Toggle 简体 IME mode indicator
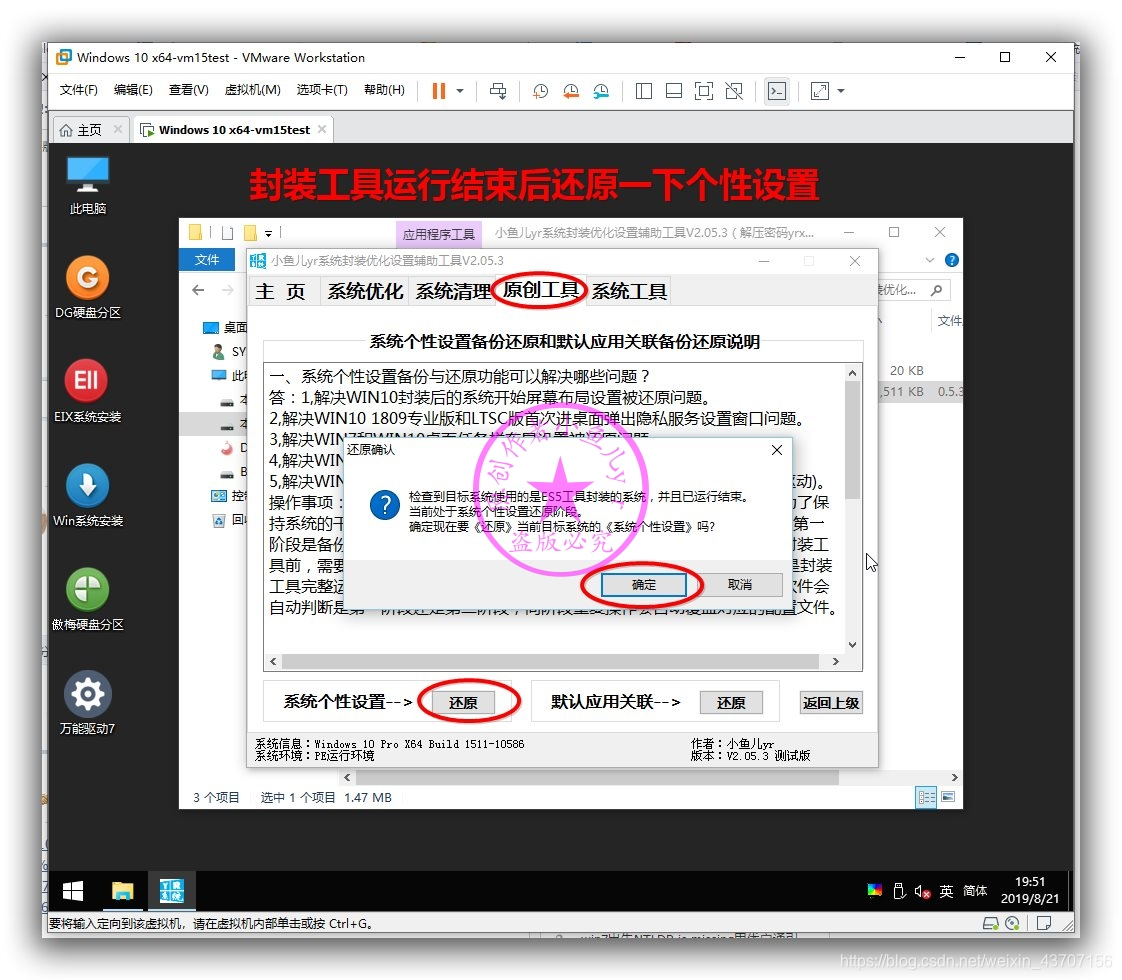 click(975, 891)
